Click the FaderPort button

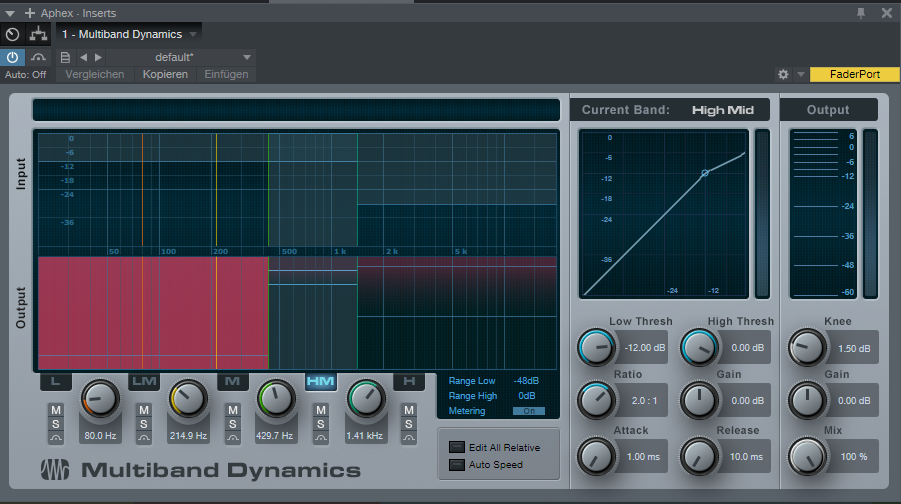point(854,74)
